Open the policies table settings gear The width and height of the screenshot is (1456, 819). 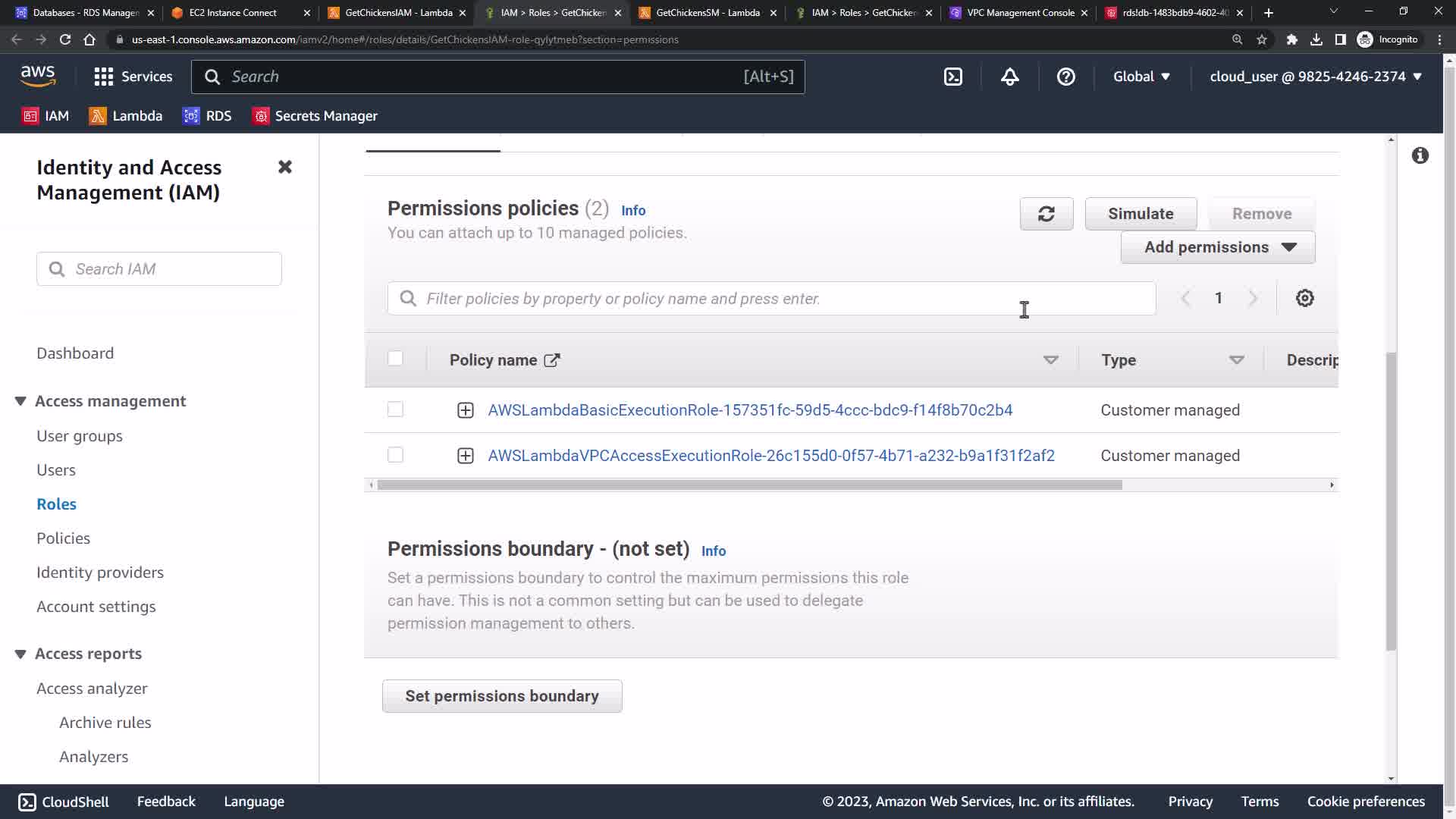tap(1304, 298)
